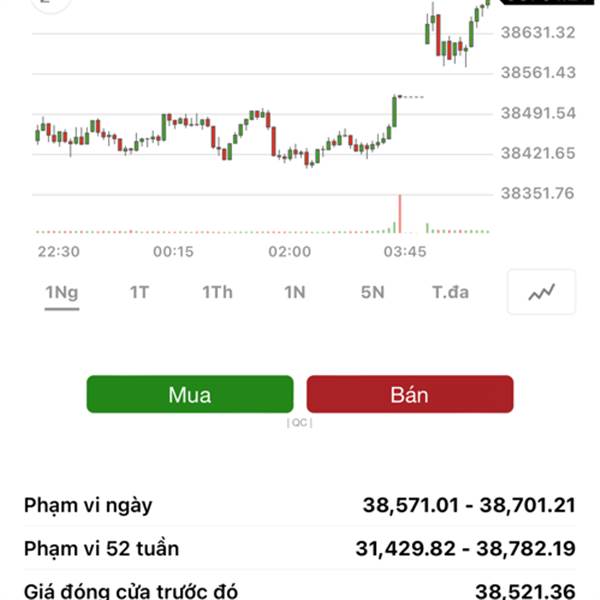Select the 1Ng timeframe tab
Viewport: 600px width, 600px height.
coord(62,293)
